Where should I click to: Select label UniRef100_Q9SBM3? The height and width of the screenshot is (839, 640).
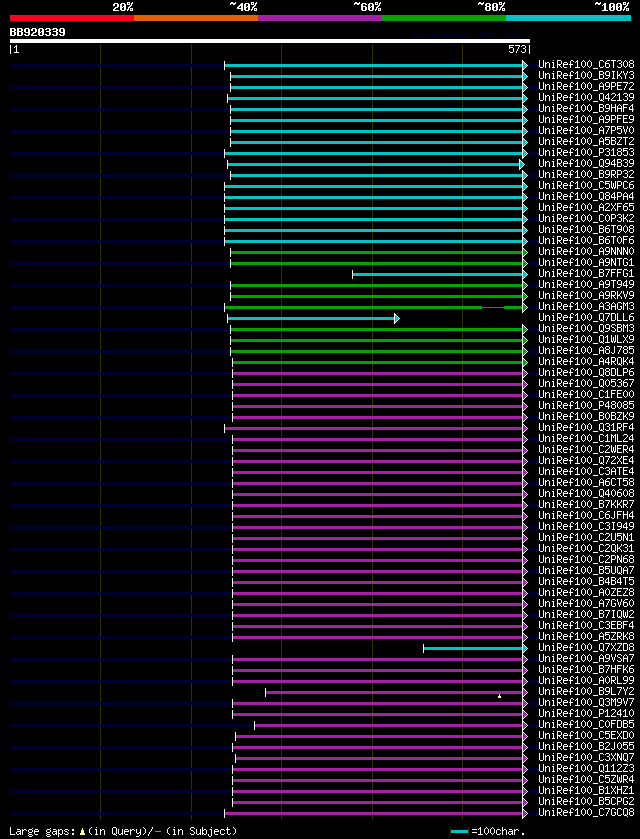pyautogui.click(x=586, y=329)
